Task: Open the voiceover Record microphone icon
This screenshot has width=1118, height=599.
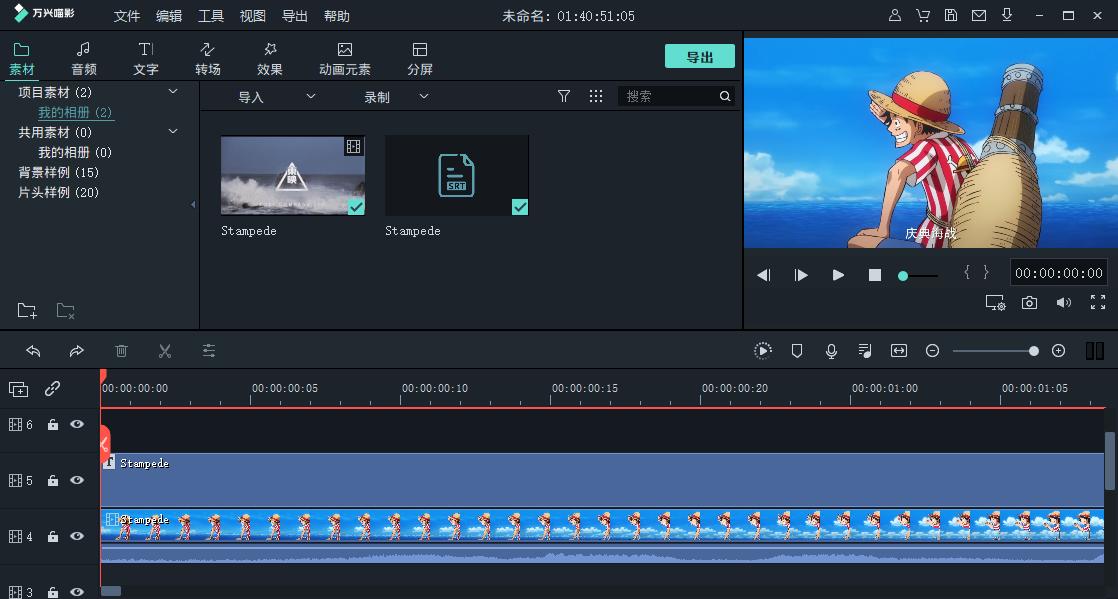Action: [x=831, y=351]
